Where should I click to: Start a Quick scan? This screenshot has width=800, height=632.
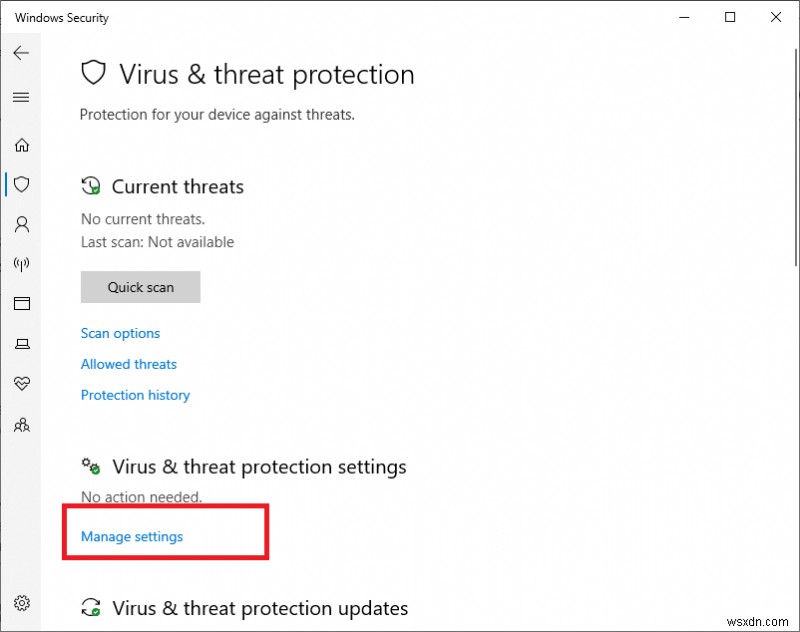pyautogui.click(x=140, y=287)
